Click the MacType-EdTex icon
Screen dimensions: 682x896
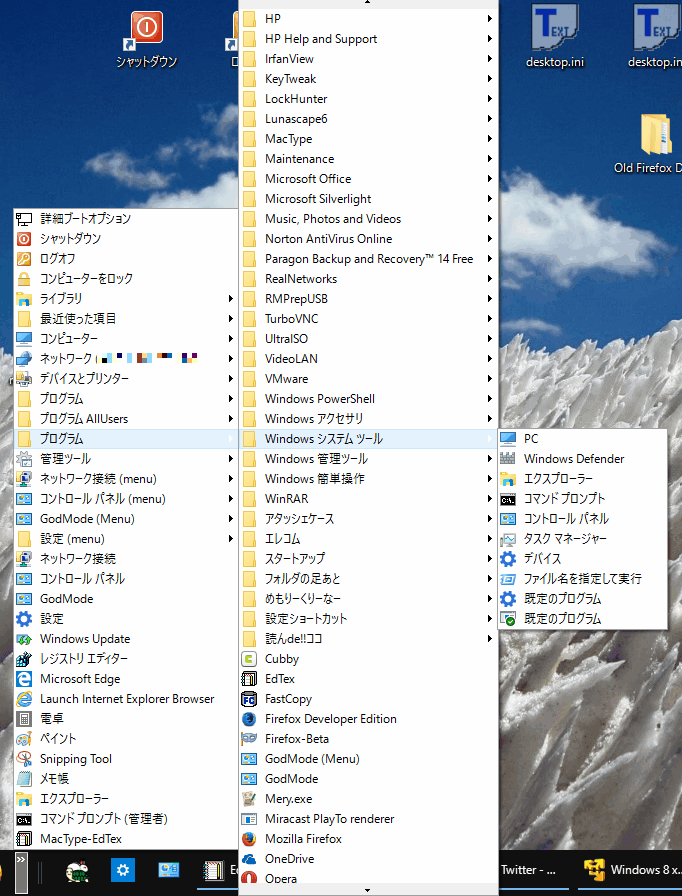tap(24, 839)
